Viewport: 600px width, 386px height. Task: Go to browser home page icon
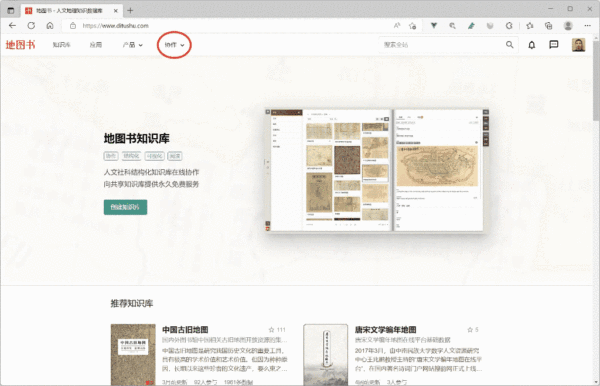[50, 26]
